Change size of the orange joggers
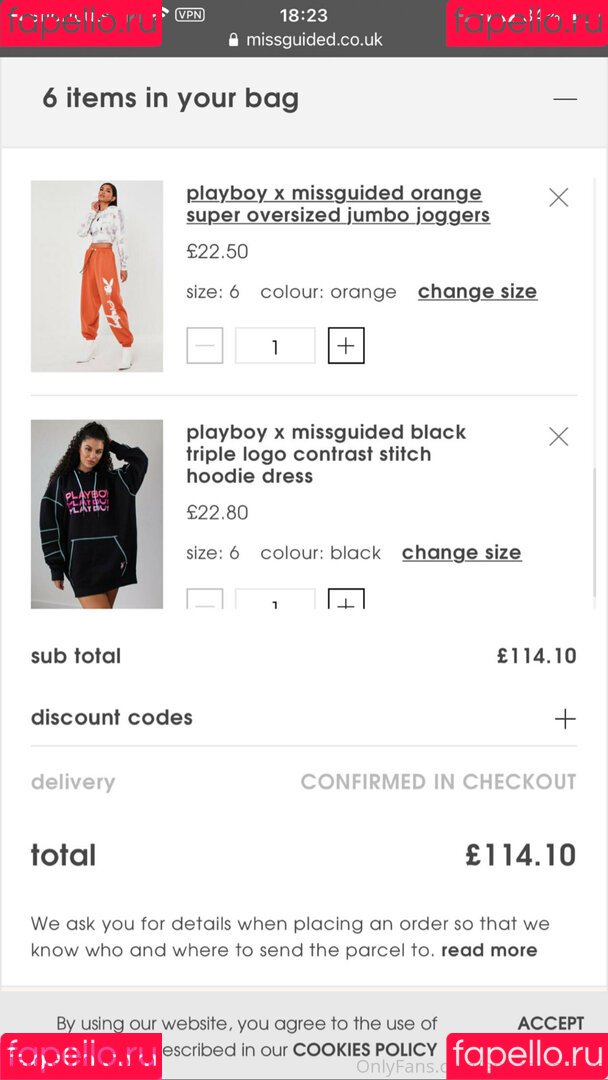The width and height of the screenshot is (608, 1080). tap(477, 291)
